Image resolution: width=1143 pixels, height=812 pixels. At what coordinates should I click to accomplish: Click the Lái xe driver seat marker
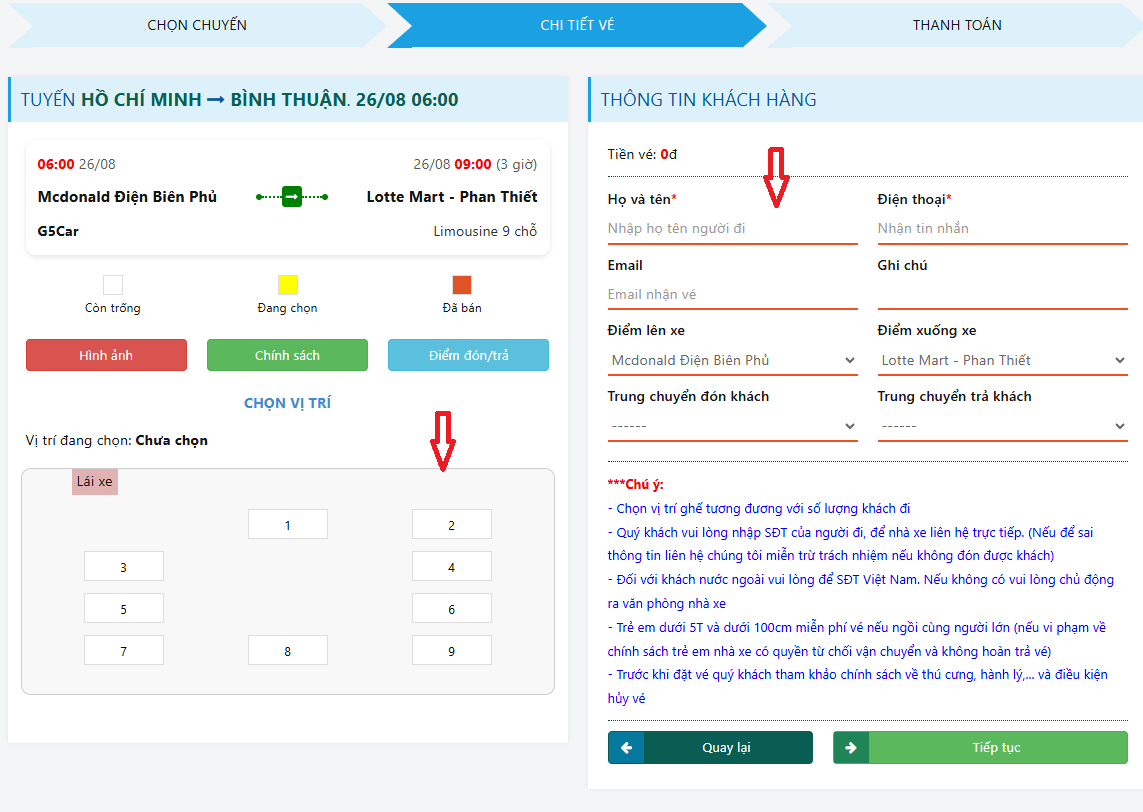(95, 482)
